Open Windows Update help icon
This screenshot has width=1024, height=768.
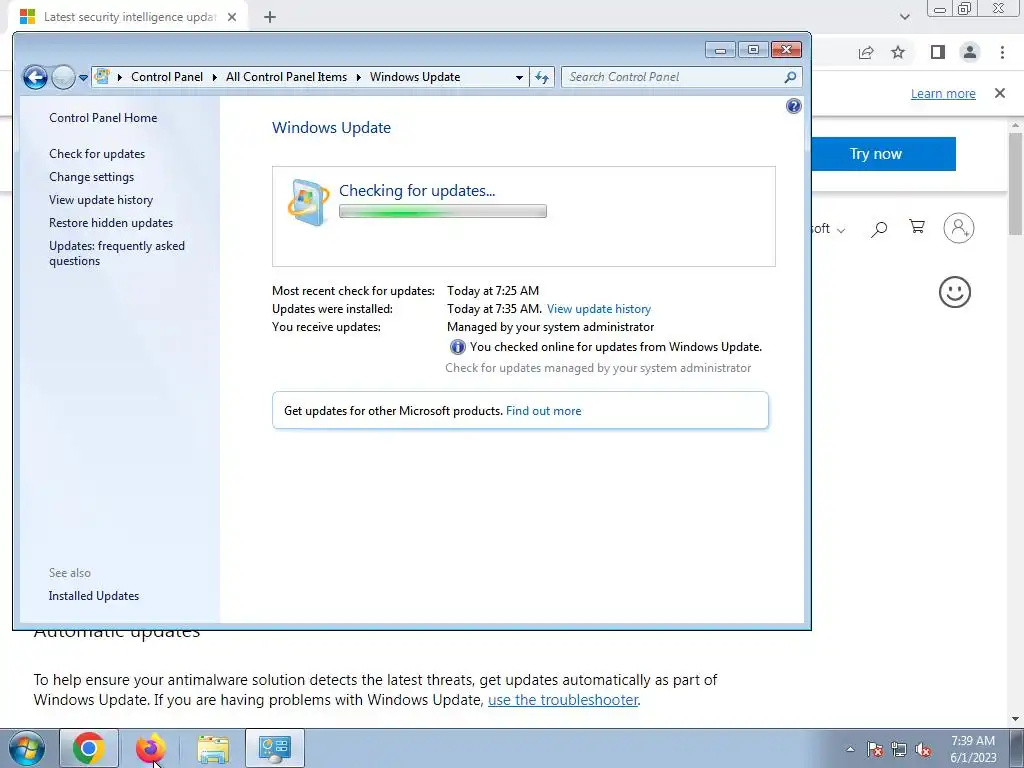pyautogui.click(x=793, y=106)
